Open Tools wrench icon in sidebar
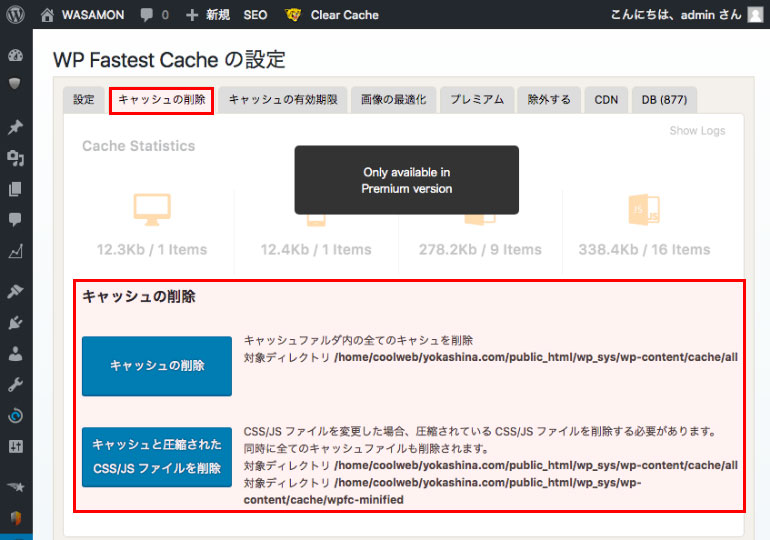Viewport: 770px width, 540px height. (x=15, y=385)
